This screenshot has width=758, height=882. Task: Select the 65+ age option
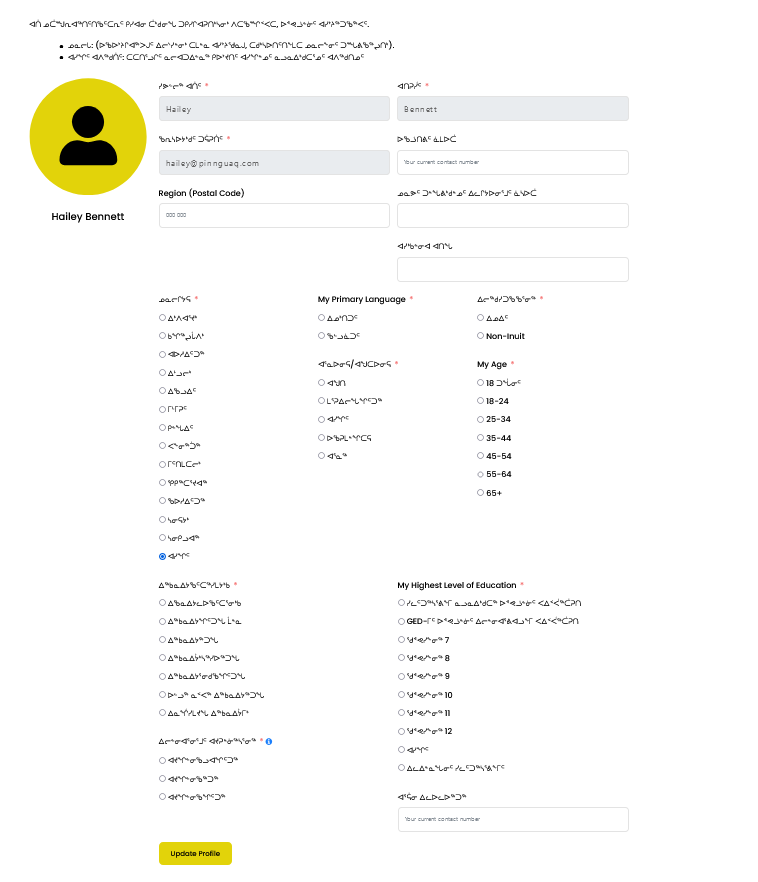[x=481, y=493]
